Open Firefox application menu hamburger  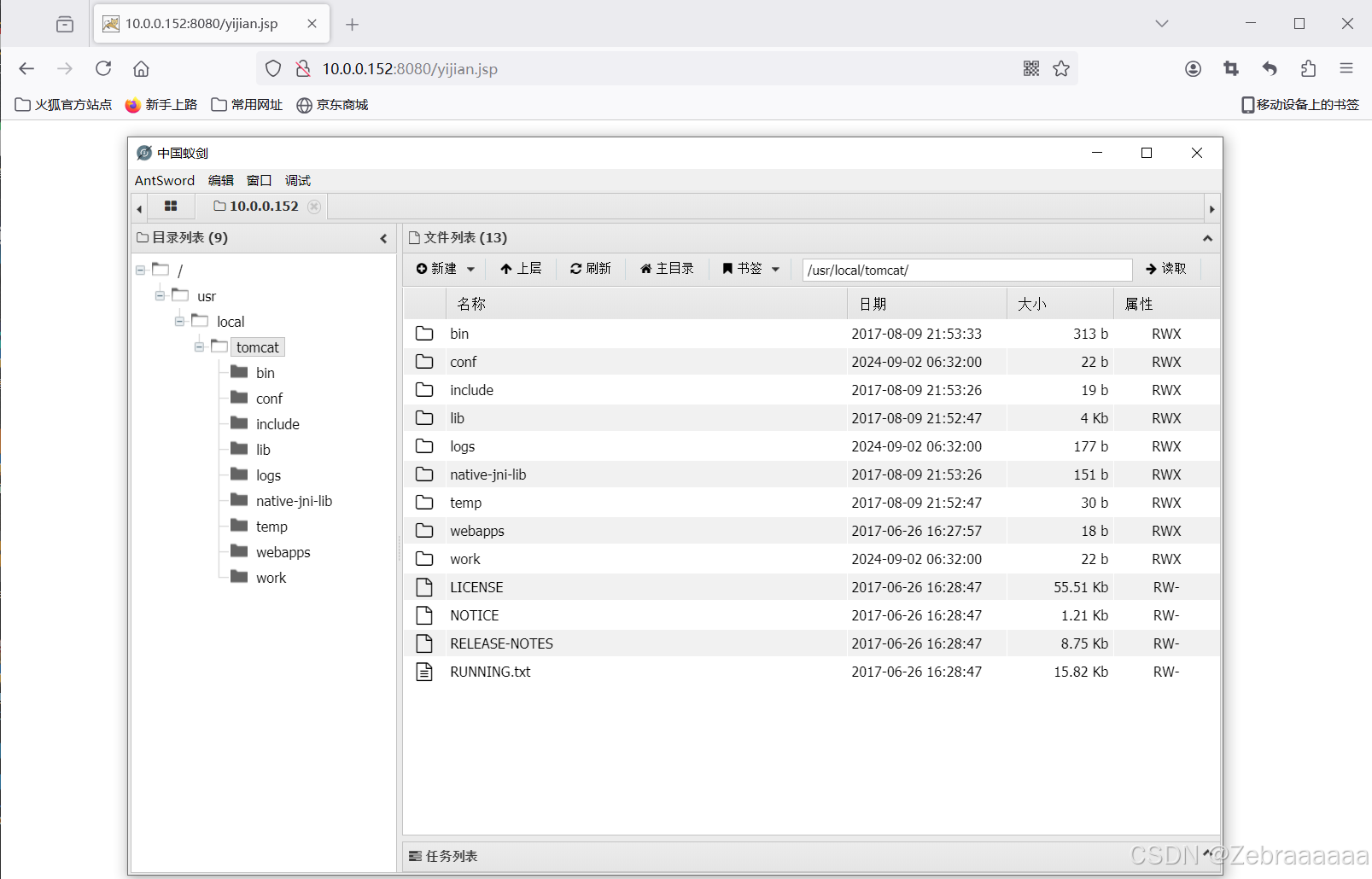pos(1346,68)
